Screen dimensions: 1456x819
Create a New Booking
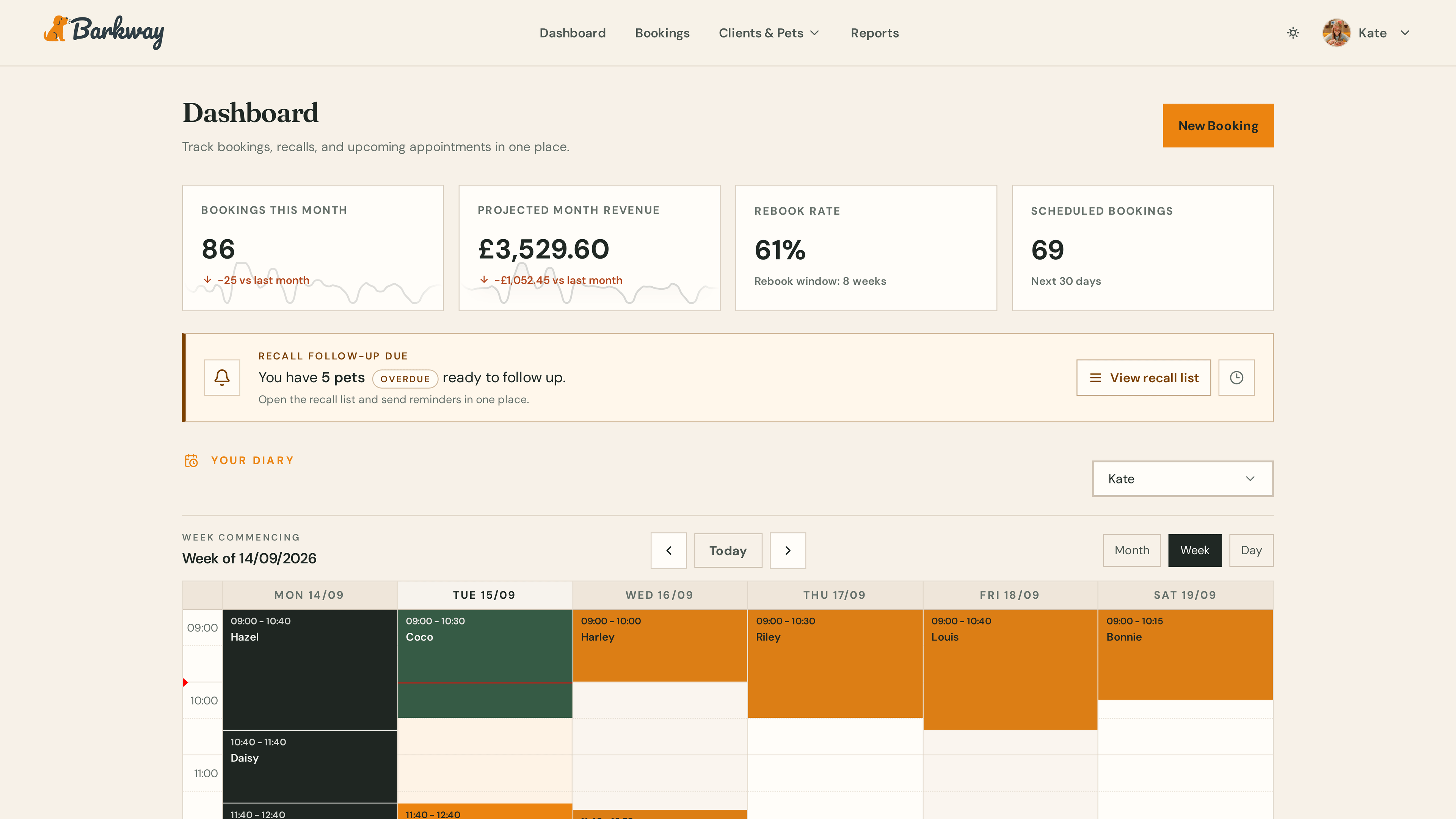point(1218,126)
